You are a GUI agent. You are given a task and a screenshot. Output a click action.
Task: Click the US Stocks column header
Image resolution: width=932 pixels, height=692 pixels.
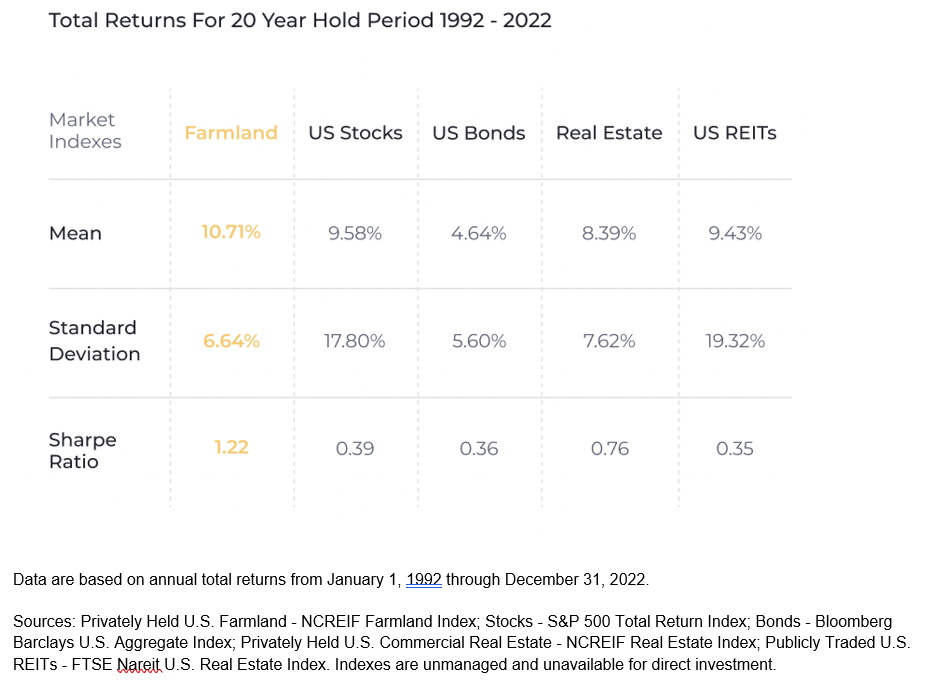(x=355, y=133)
